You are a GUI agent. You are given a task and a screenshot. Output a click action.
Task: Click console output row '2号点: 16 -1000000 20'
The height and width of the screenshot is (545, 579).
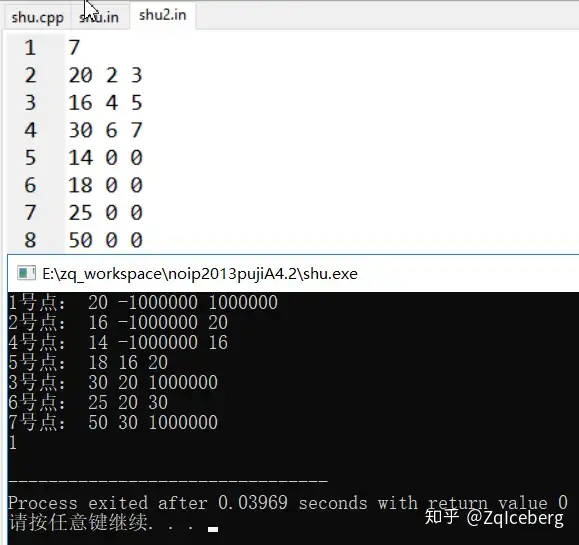(x=118, y=323)
